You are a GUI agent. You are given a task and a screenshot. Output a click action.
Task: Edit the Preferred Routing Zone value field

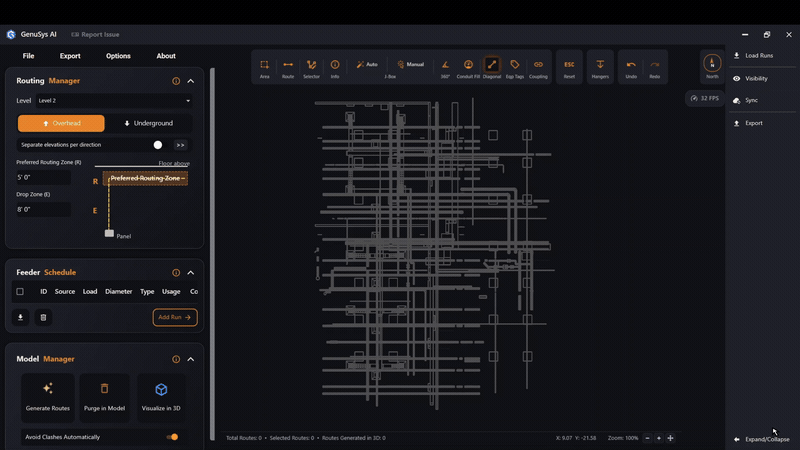click(43, 178)
